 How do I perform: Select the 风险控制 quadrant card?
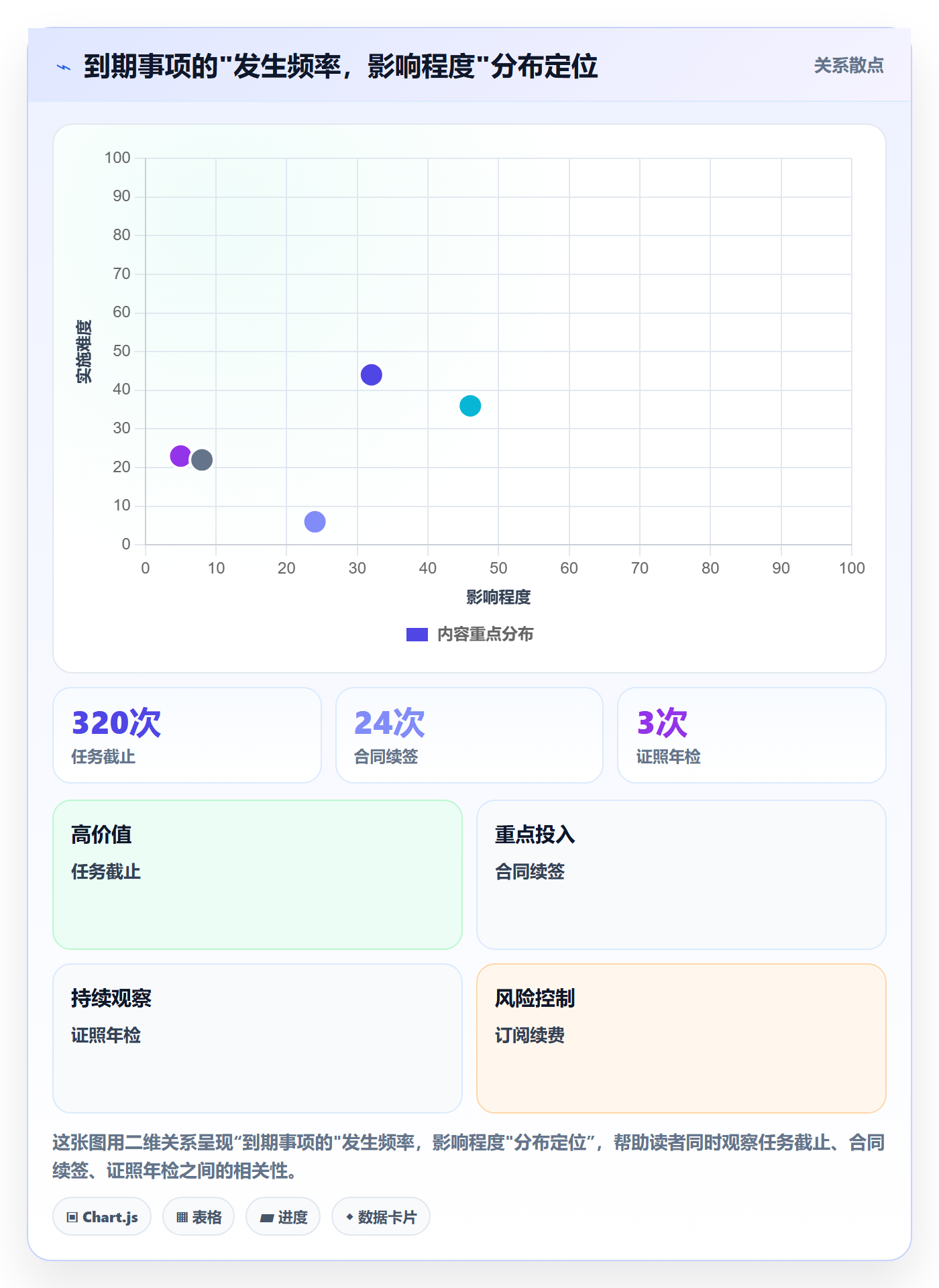pos(681,1038)
